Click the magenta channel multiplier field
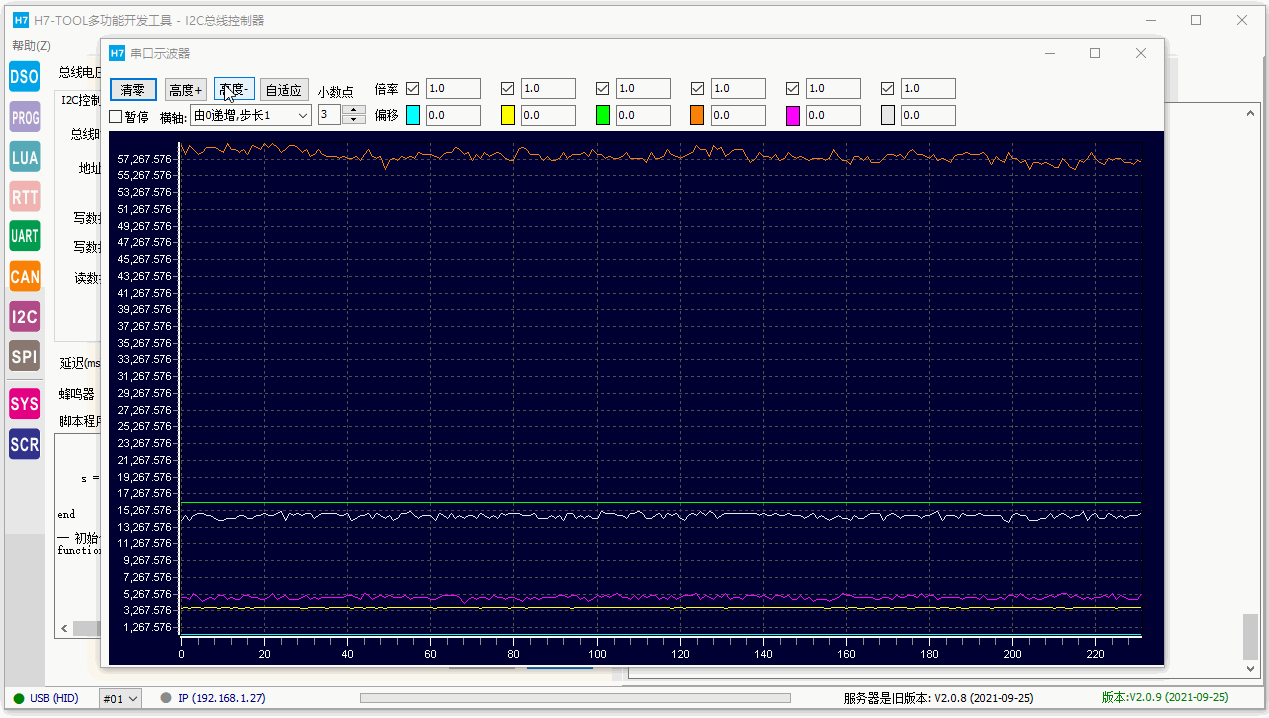 pos(833,88)
